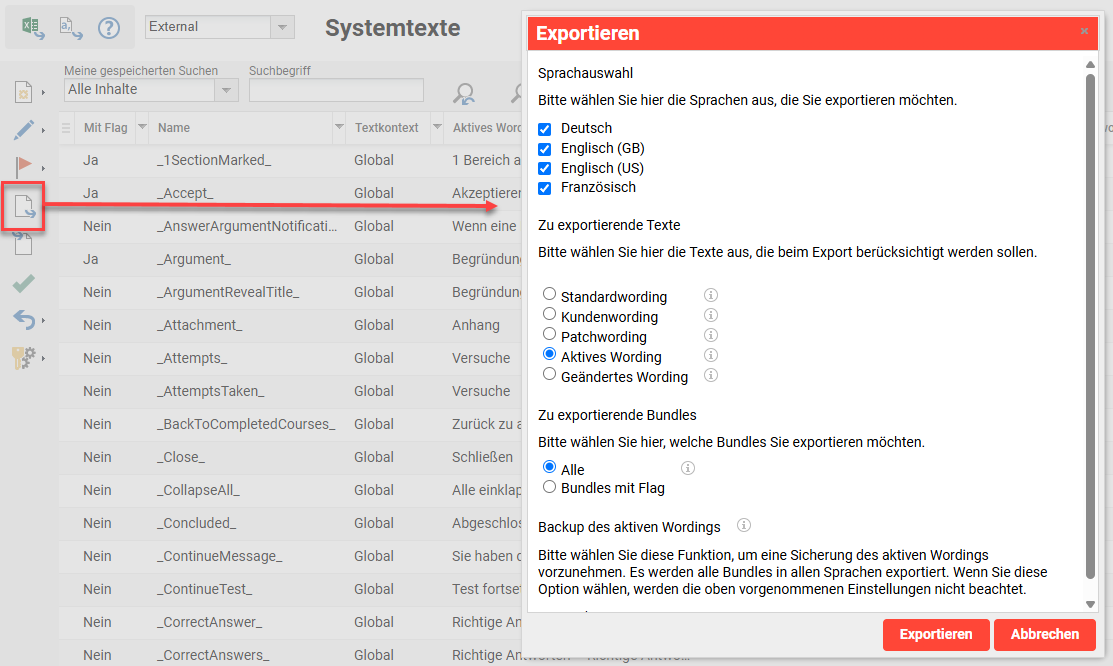Disable the Englisch (GB) checkbox

click(x=544, y=150)
